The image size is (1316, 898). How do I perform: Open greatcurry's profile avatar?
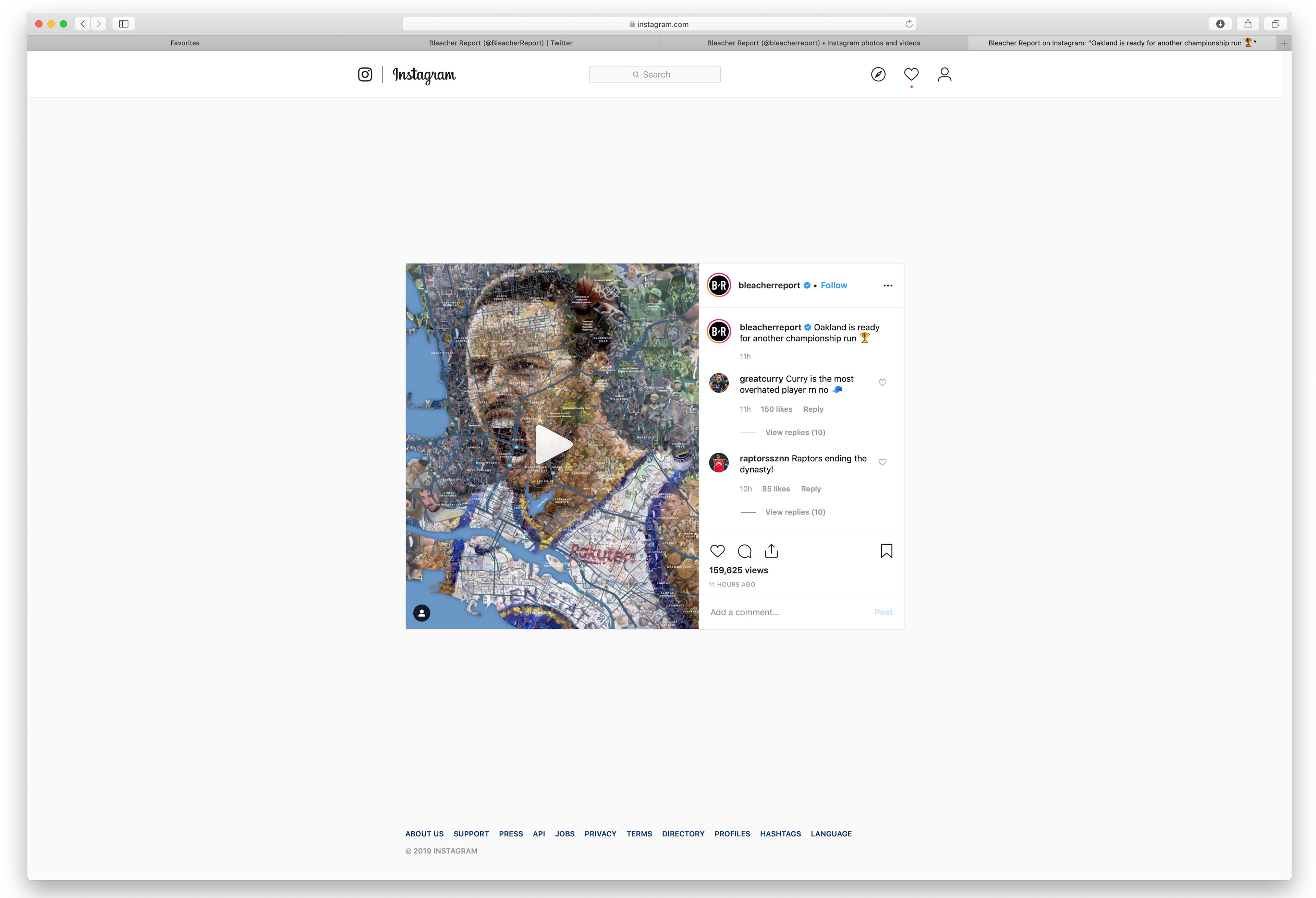click(719, 383)
